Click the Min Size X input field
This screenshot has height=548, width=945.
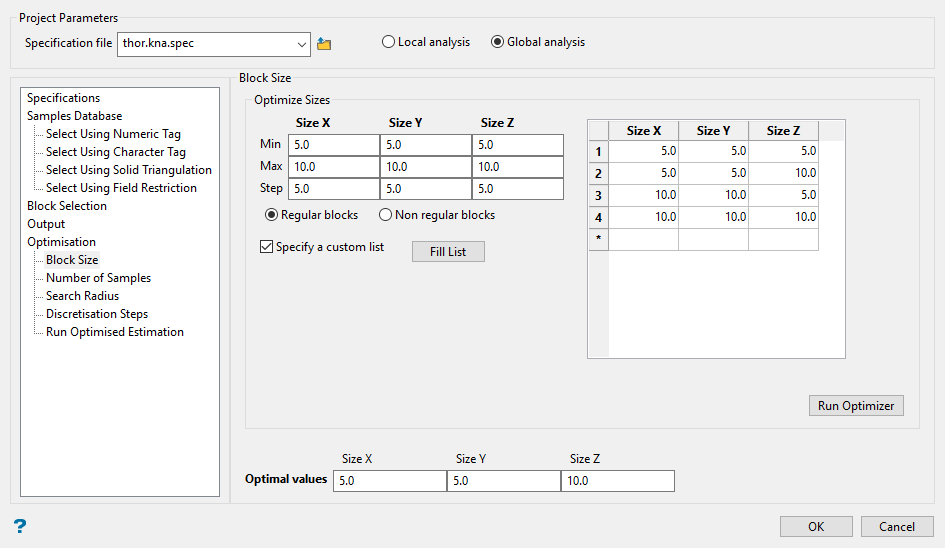333,145
